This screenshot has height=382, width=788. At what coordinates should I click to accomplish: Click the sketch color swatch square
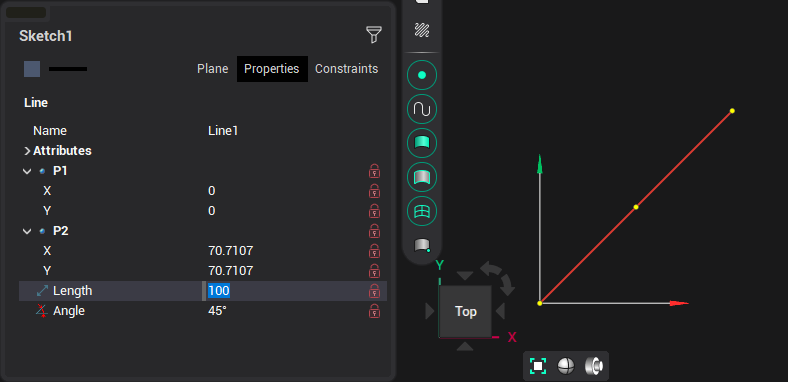click(32, 69)
